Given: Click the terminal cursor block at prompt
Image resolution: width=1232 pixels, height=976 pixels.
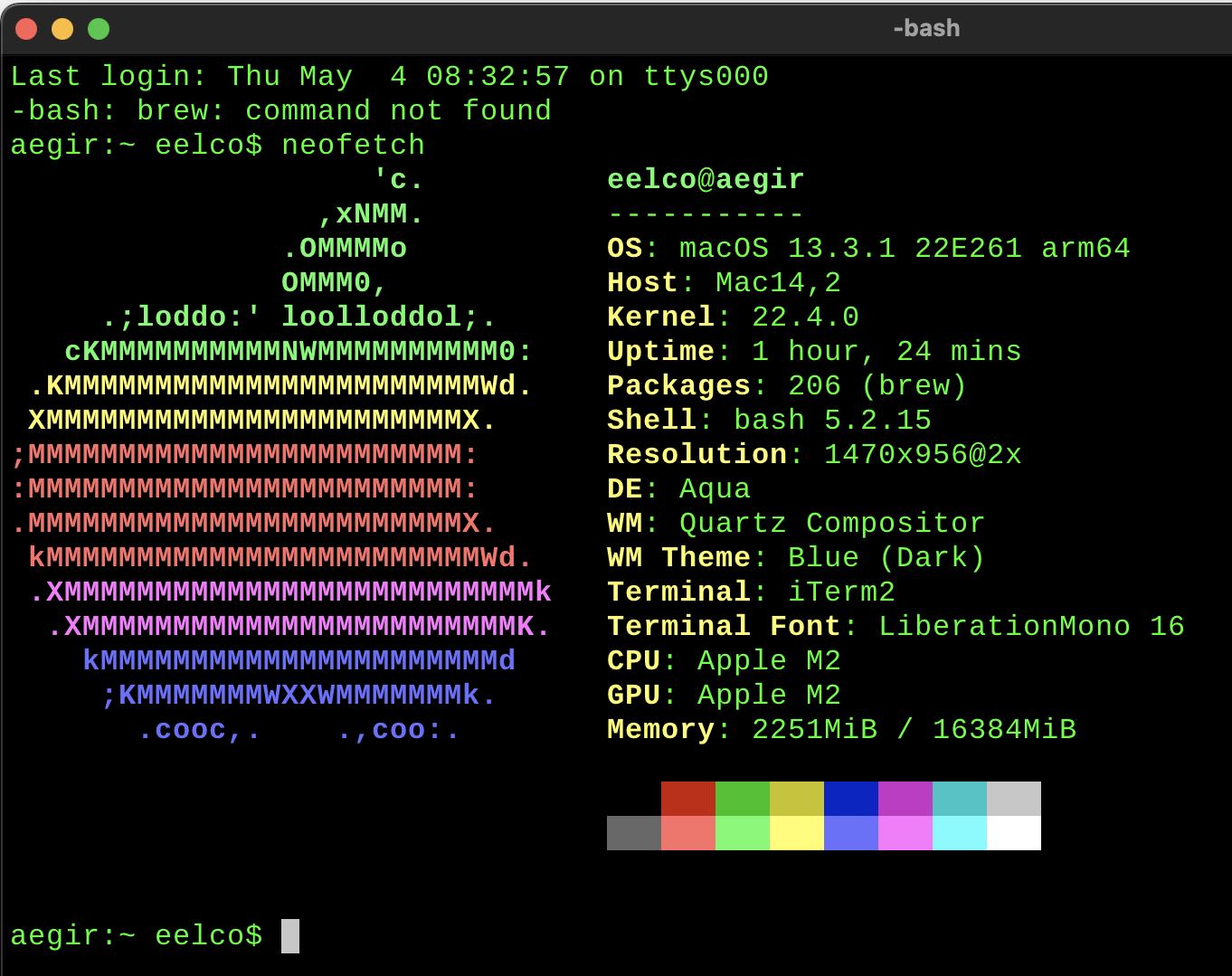Looking at the screenshot, I should (x=290, y=936).
